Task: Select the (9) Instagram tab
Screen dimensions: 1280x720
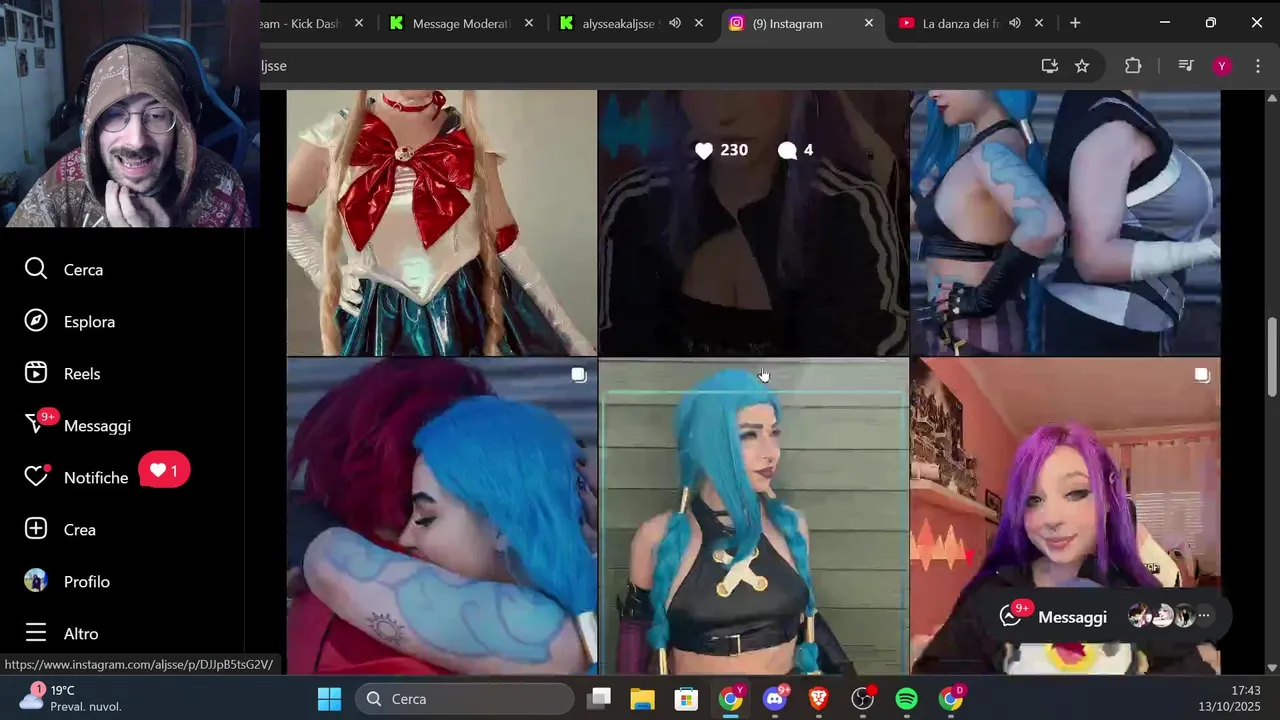Action: pos(802,23)
